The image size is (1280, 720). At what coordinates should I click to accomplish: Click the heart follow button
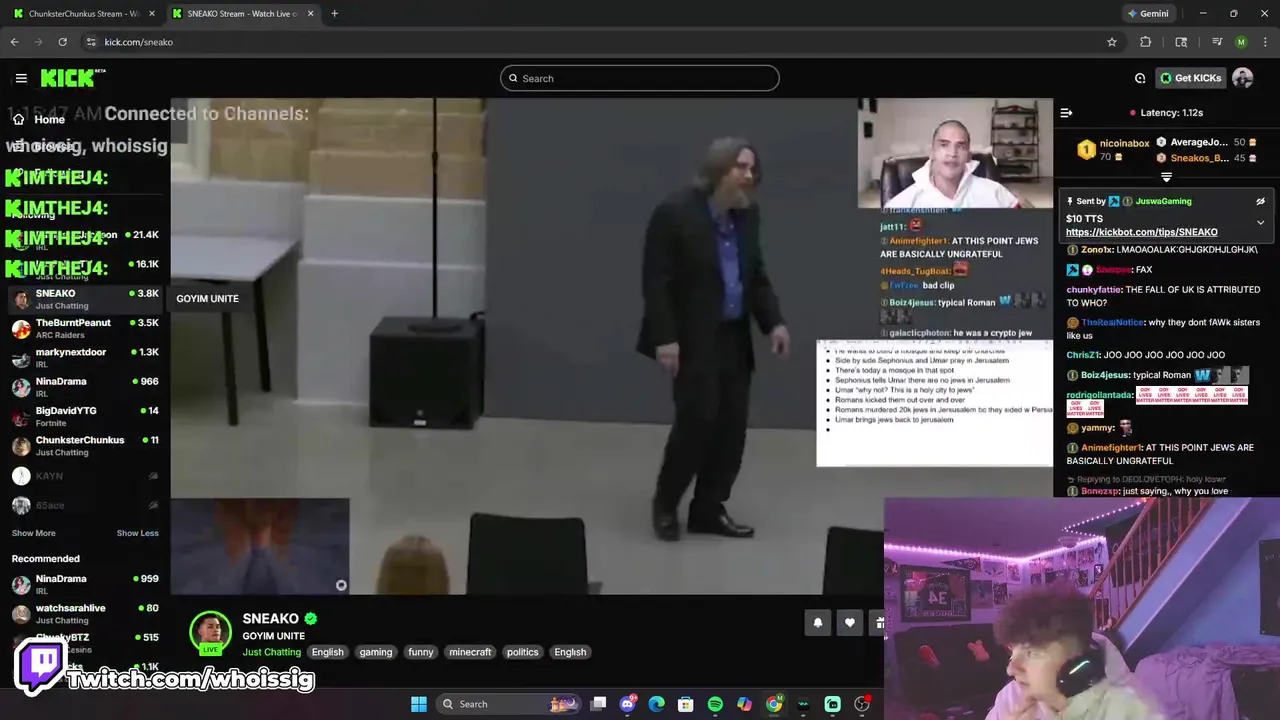pos(849,623)
